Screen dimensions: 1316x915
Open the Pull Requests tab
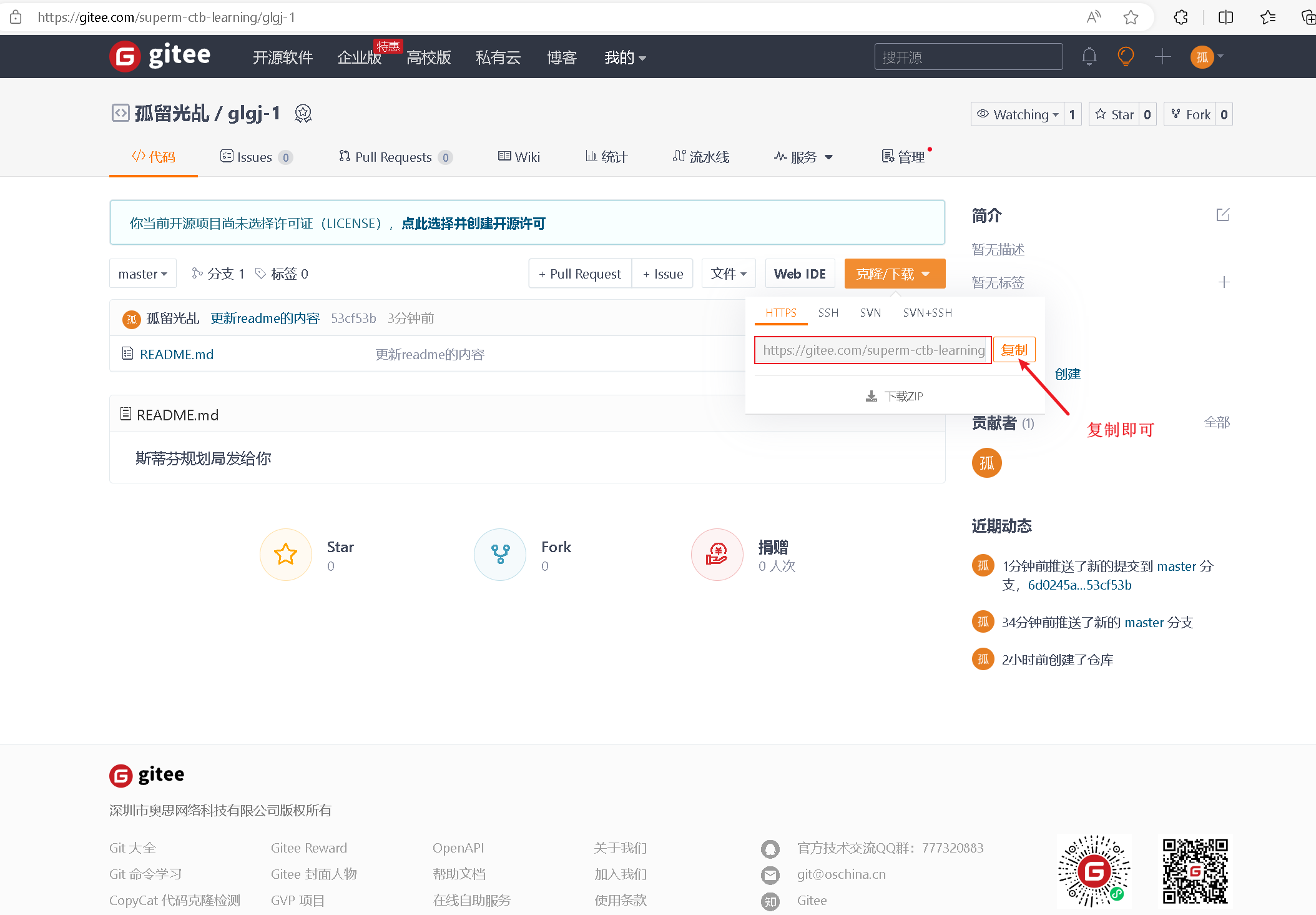396,157
